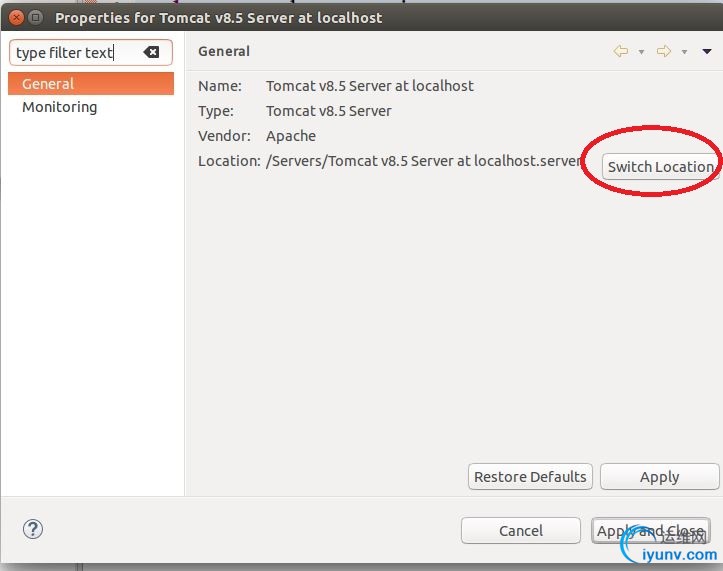Click the maximize button in the title bar
This screenshot has width=723, height=571.
[x=36, y=18]
